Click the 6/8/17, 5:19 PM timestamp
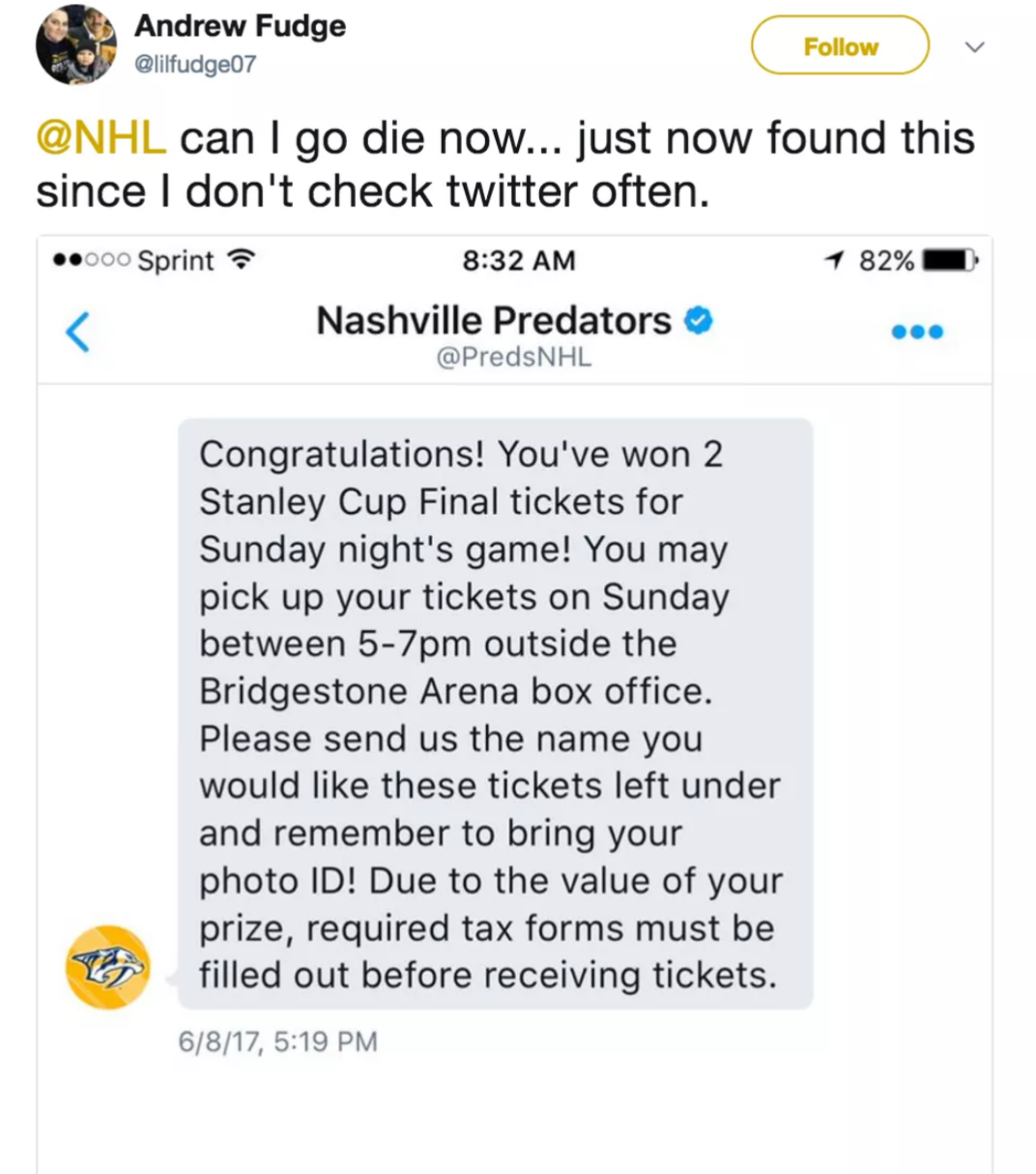Viewport: 1036px width, 1174px height. [278, 1042]
